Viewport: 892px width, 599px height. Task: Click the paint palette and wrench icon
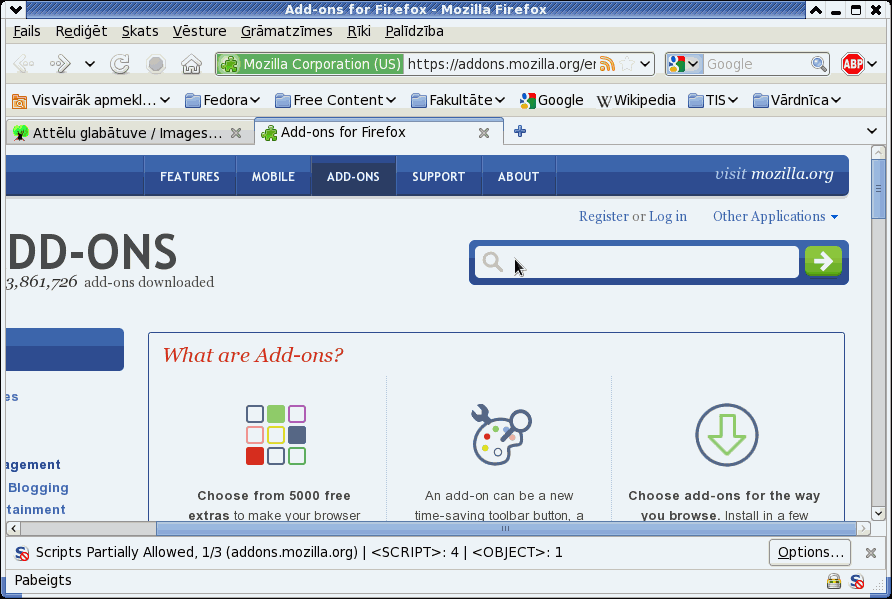501,434
